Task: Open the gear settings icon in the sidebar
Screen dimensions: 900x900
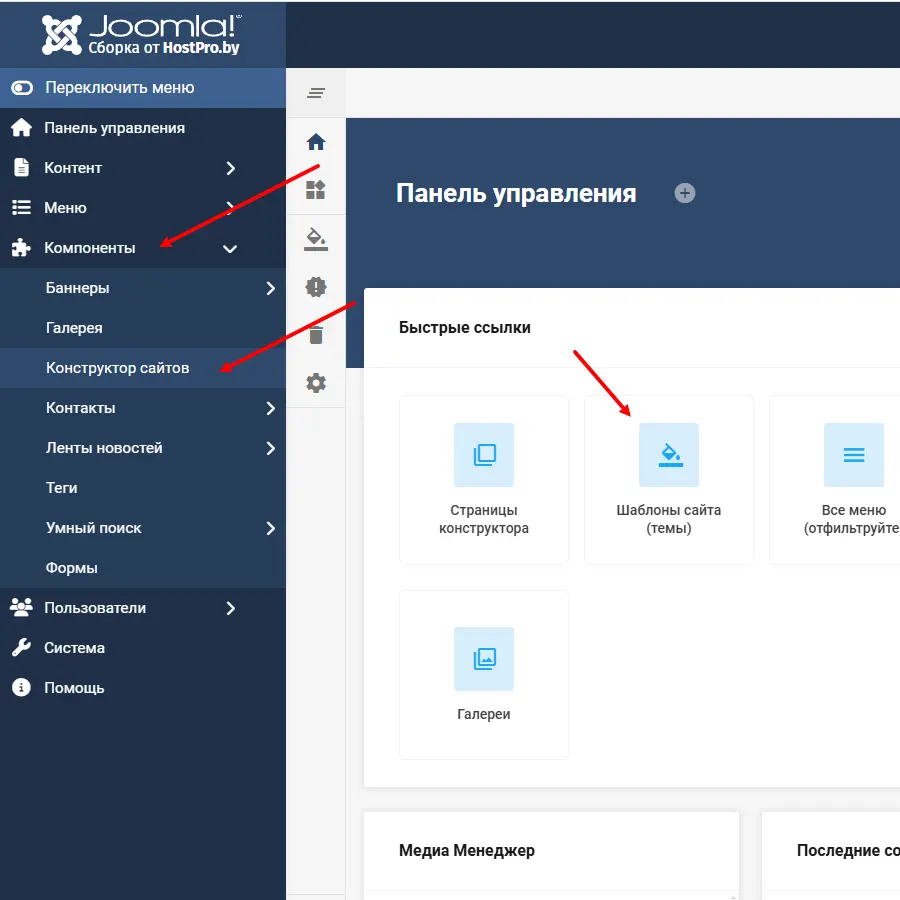Action: 316,383
